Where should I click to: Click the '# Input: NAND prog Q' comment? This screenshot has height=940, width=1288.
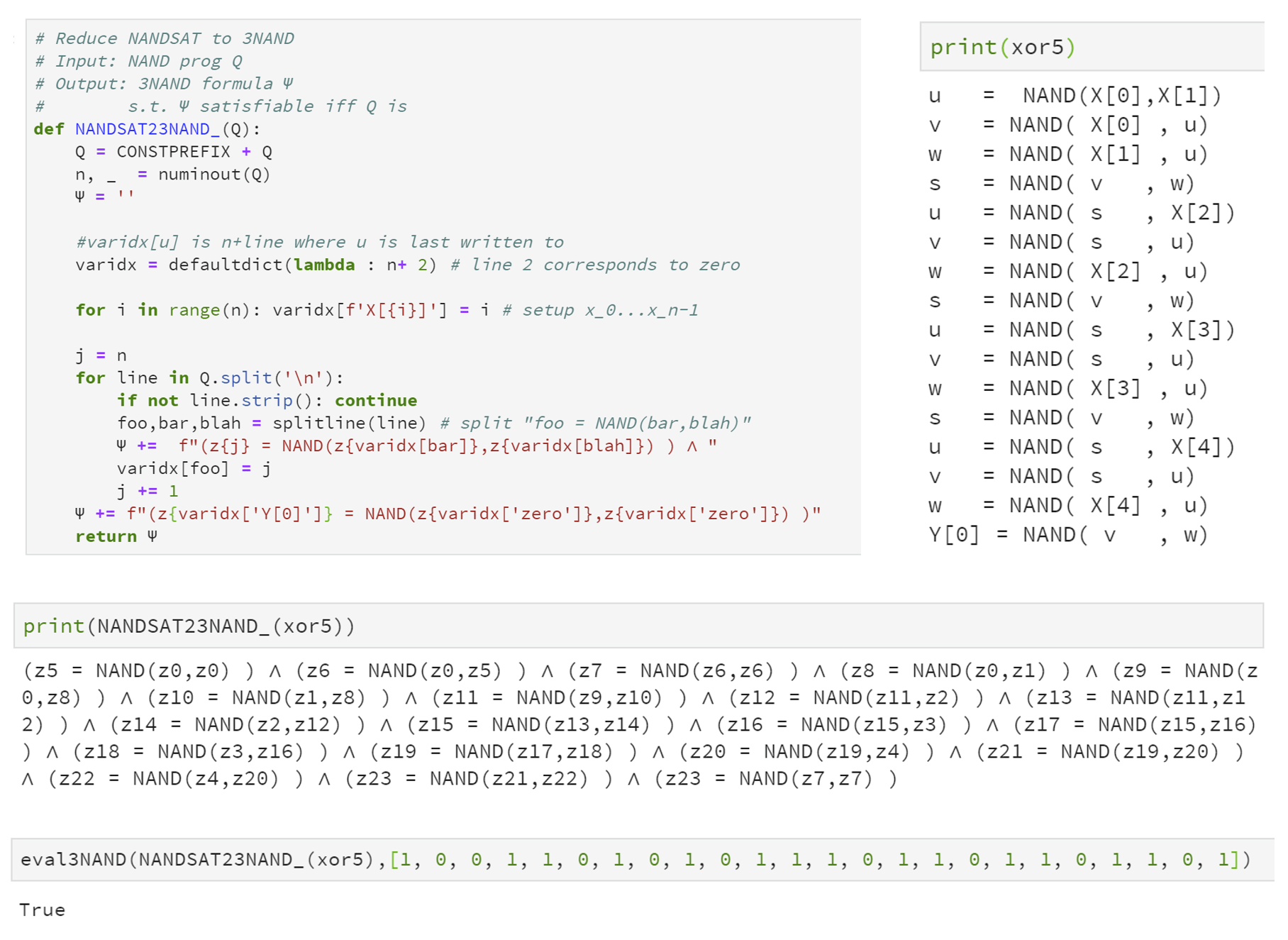pyautogui.click(x=138, y=61)
